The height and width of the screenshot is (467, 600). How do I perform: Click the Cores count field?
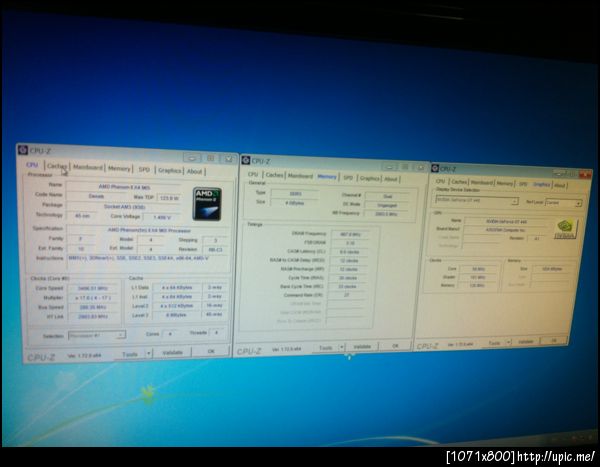click(x=170, y=334)
